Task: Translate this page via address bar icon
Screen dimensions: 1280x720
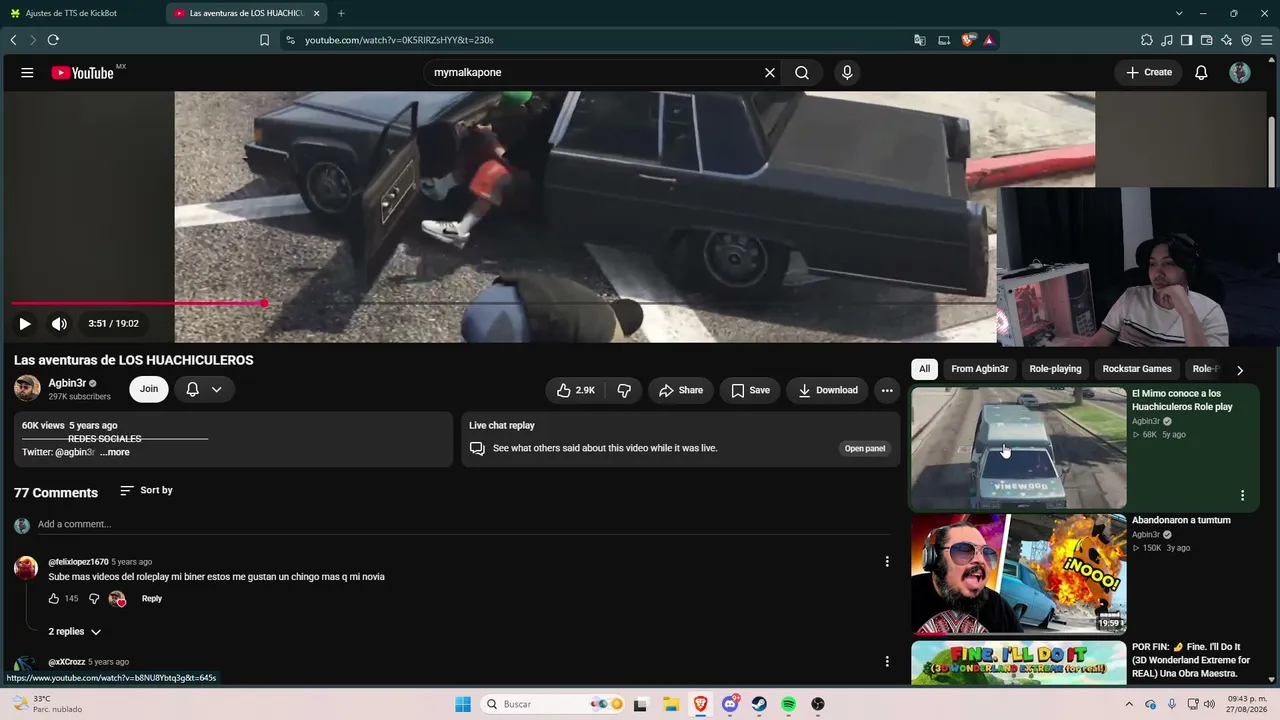Action: [919, 40]
